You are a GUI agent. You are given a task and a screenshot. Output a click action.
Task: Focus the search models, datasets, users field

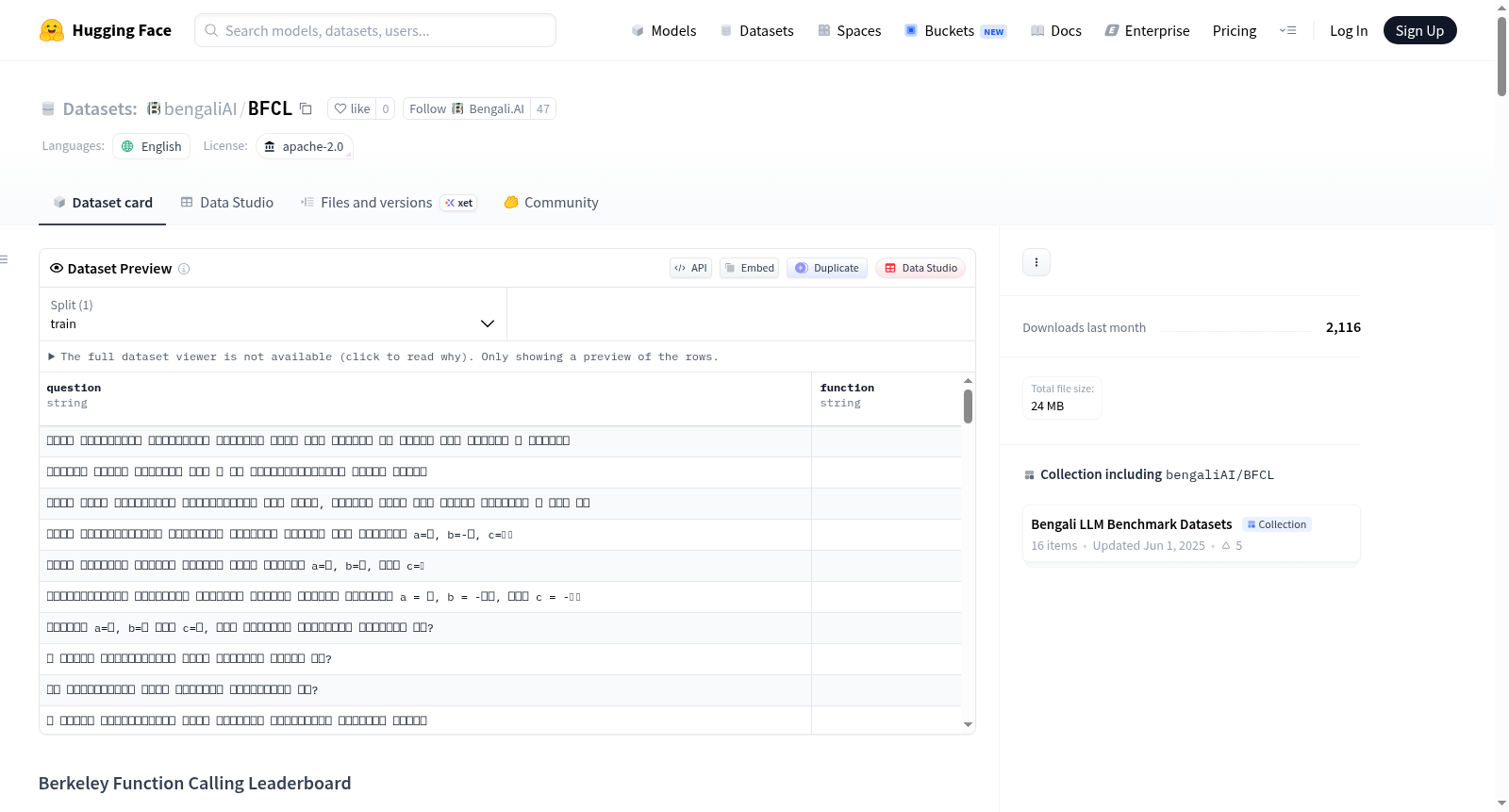point(375,30)
